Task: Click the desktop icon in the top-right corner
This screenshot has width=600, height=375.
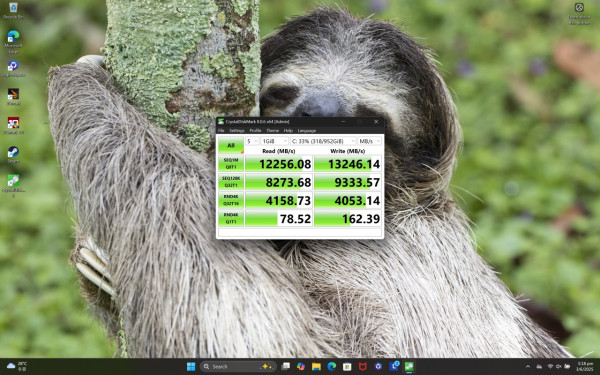Action: 579,13
